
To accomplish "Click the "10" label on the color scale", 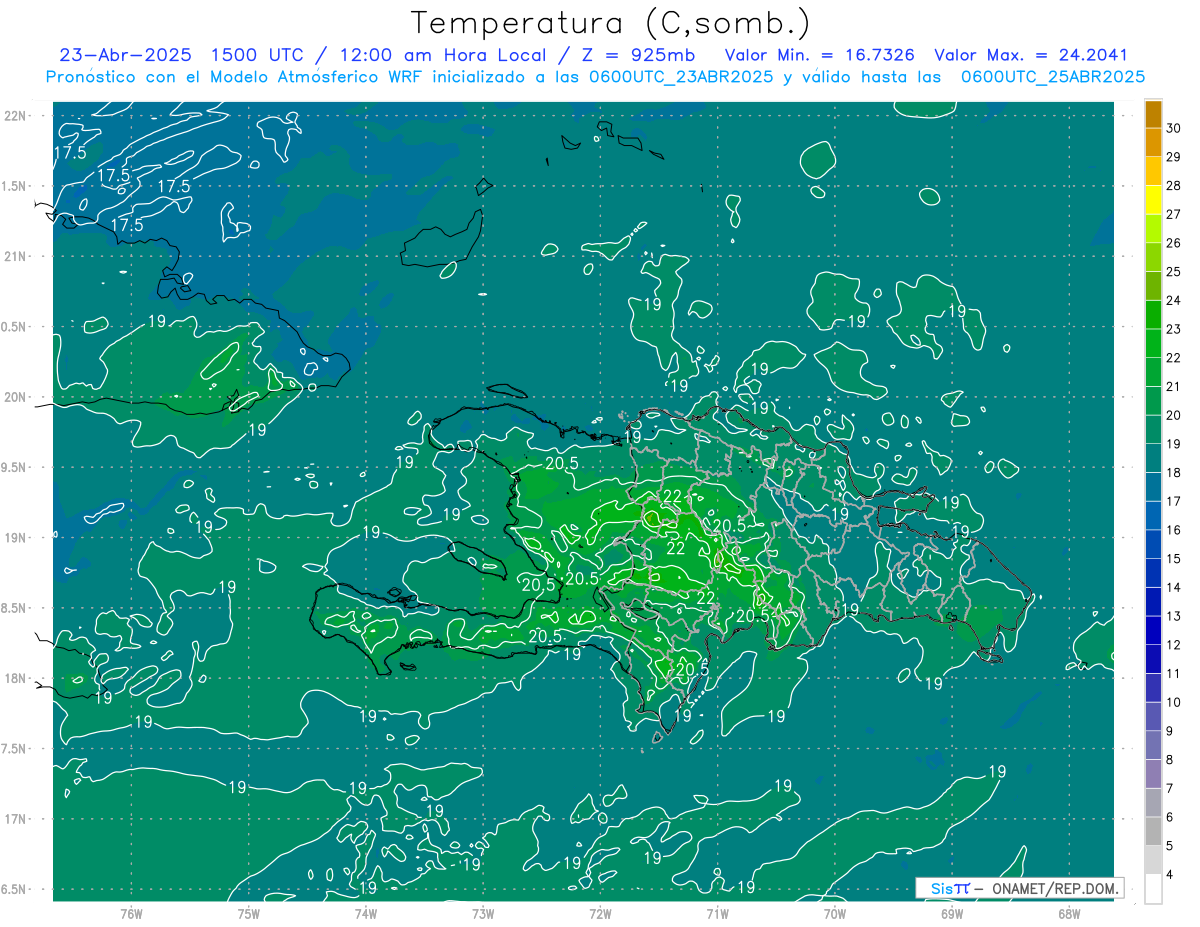I will (x=1174, y=702).
